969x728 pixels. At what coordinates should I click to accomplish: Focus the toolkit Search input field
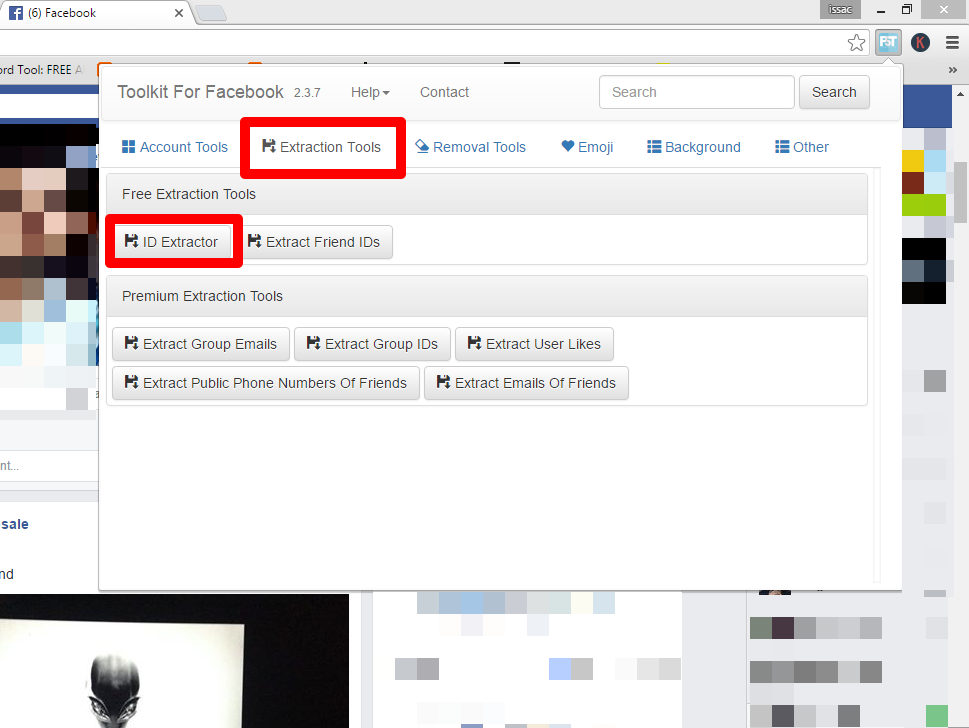coord(696,92)
